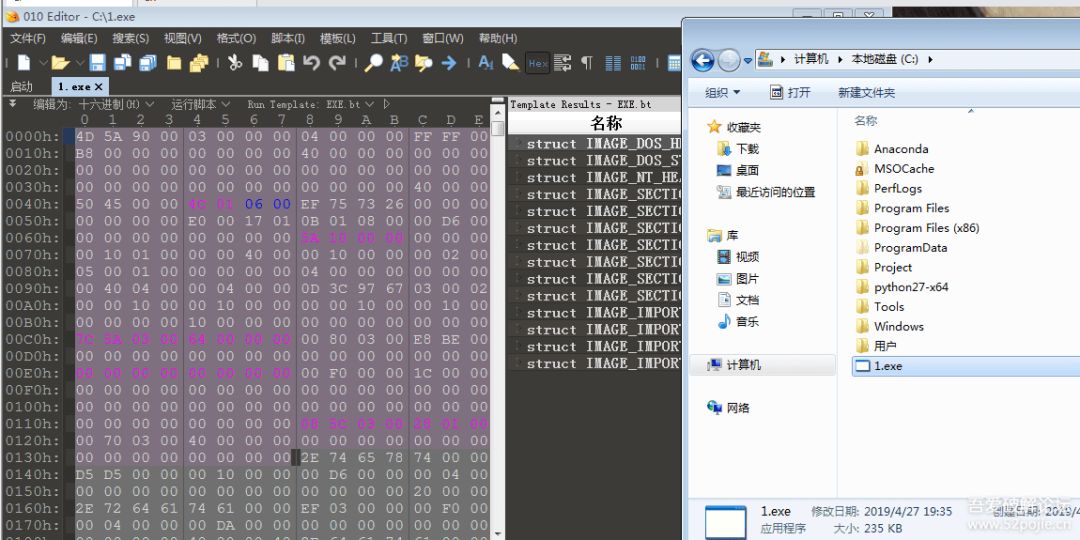Open dropdown arrow next to Open folder icon
This screenshot has height=540, width=1080.
click(79, 63)
